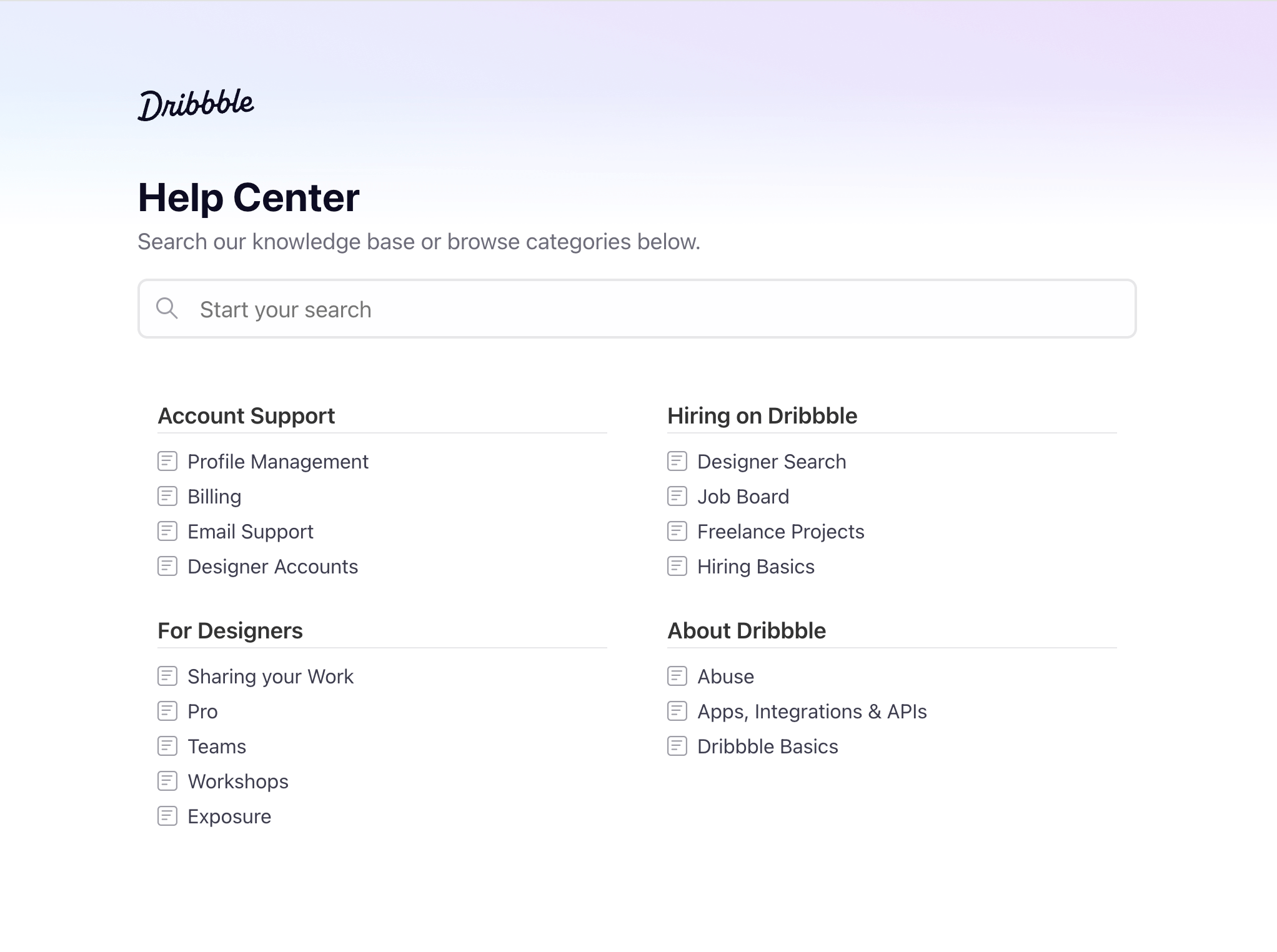Click the article icon next to Job Board
The height and width of the screenshot is (952, 1277).
click(677, 497)
